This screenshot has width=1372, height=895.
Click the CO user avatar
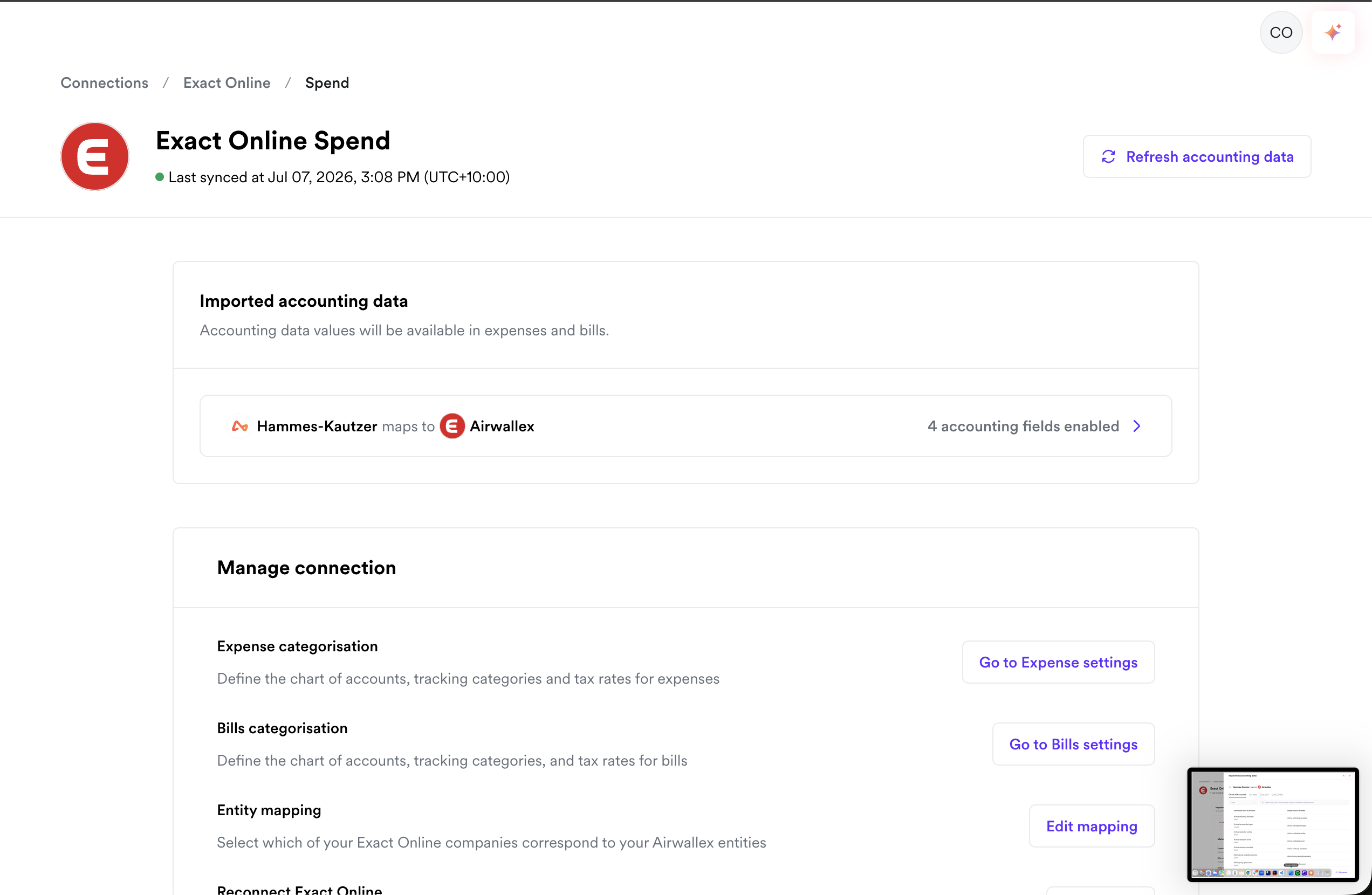(x=1281, y=32)
